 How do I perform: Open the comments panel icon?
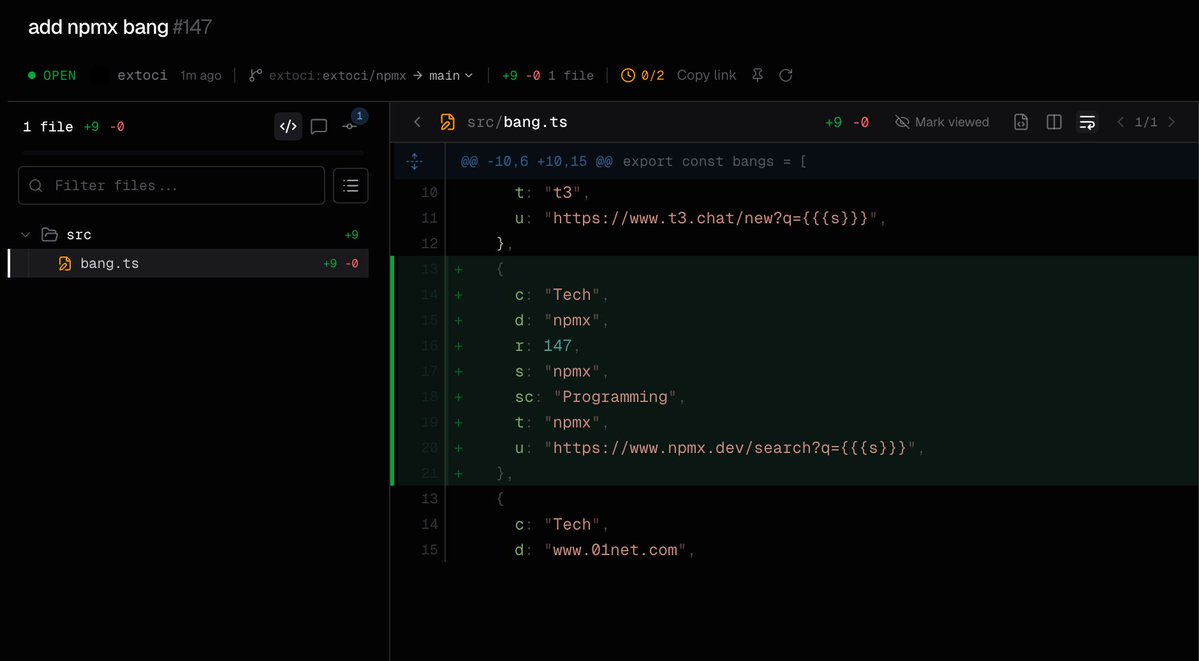pyautogui.click(x=319, y=126)
